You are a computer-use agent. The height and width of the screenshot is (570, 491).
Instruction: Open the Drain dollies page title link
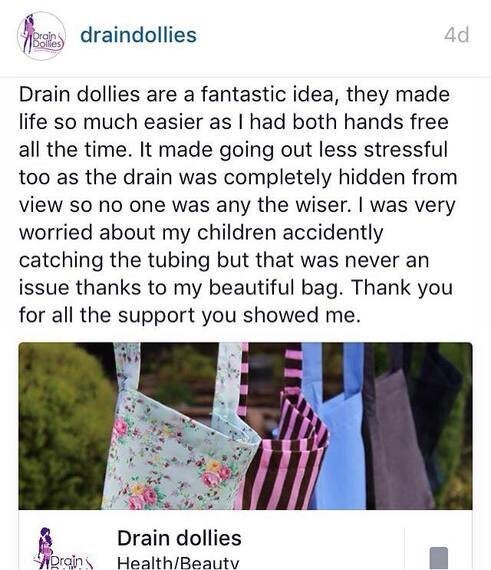[x=179, y=538]
